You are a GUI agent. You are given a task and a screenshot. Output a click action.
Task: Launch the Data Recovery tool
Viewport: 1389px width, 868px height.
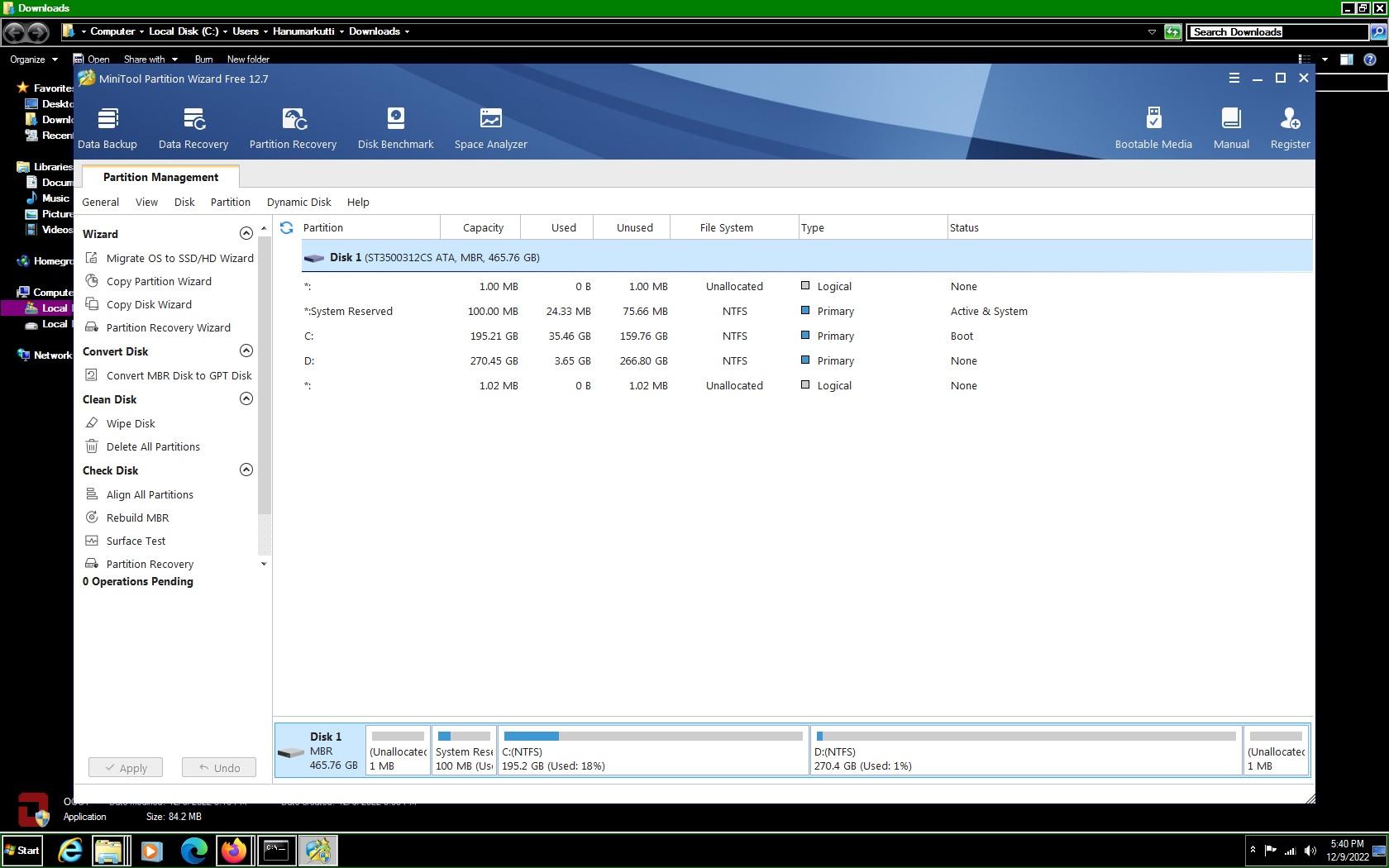pos(193,128)
